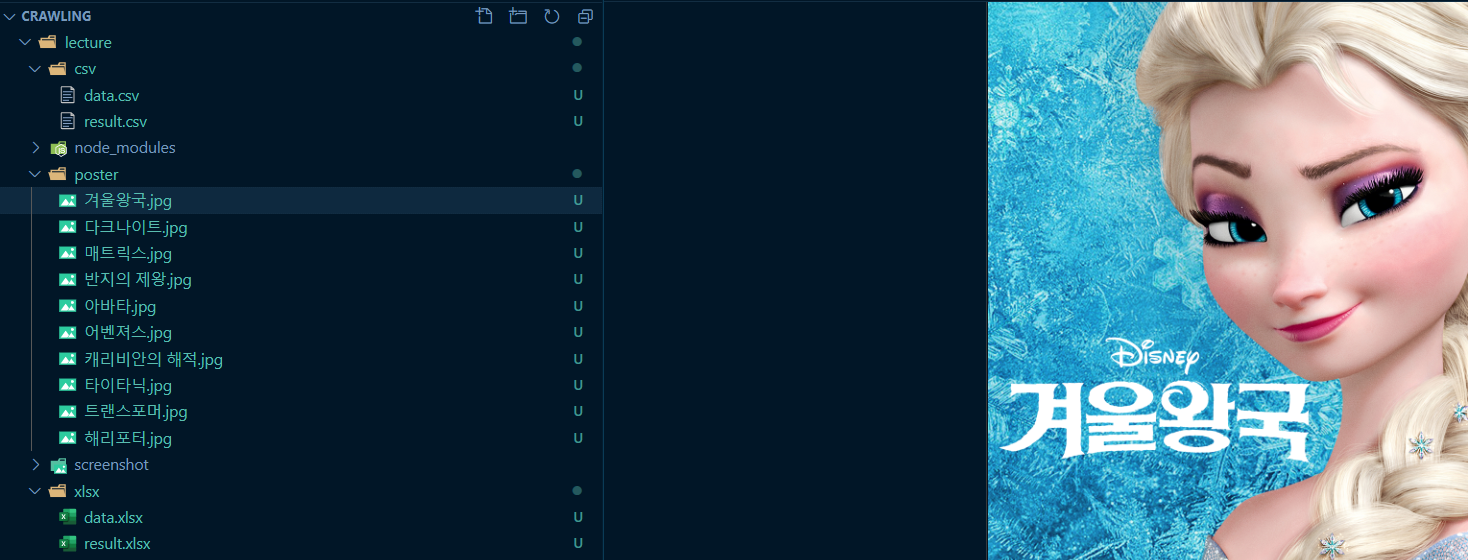Click the lecture folder name
The image size is (1468, 560).
[x=88, y=42]
